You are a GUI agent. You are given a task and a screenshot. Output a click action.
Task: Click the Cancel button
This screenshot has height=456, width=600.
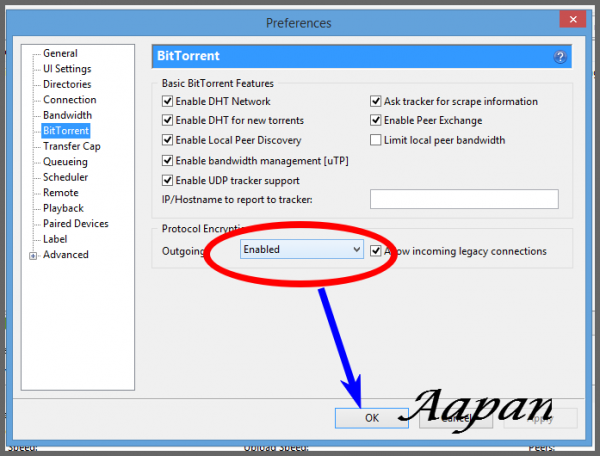pos(455,418)
